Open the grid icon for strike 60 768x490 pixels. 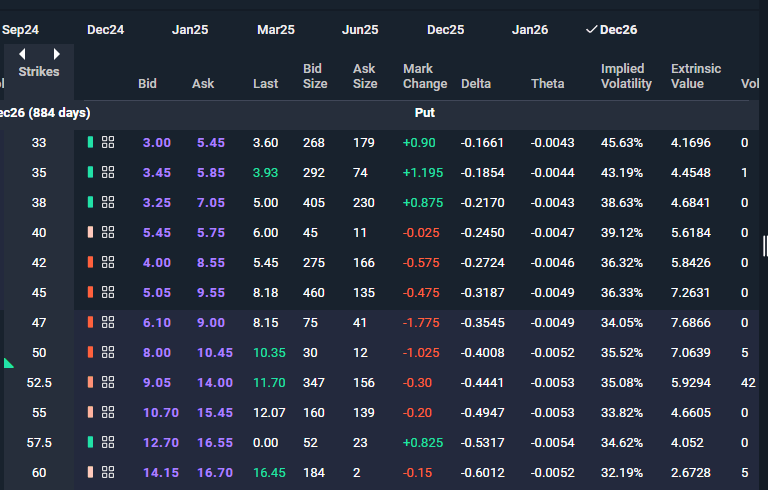[x=108, y=472]
